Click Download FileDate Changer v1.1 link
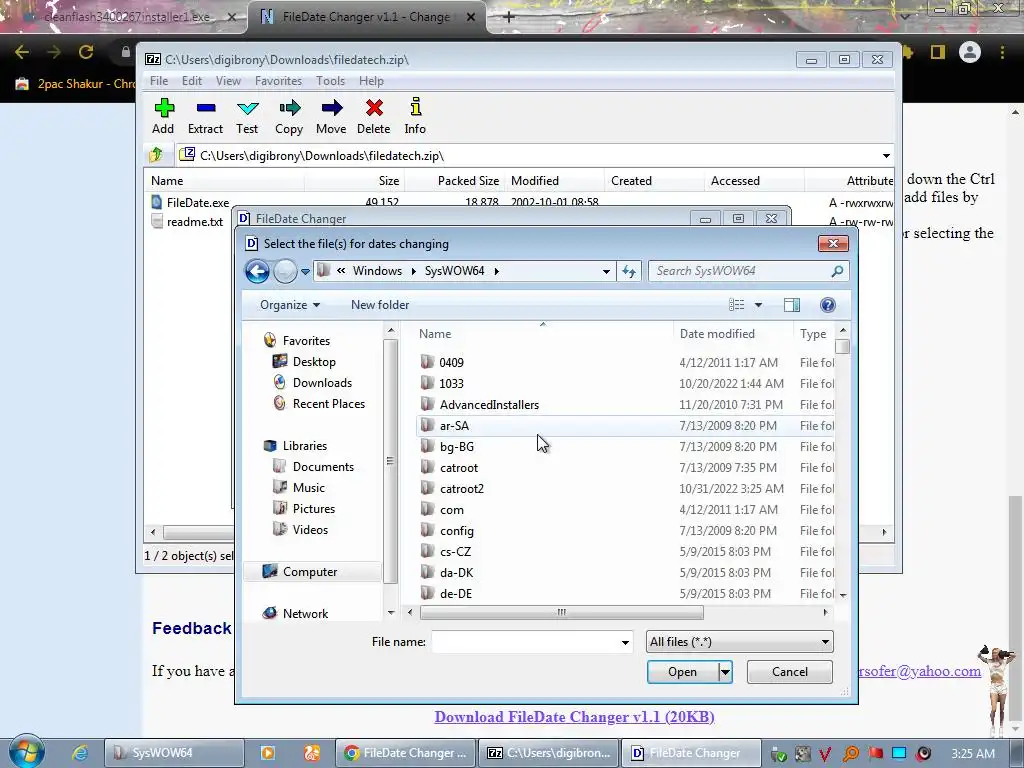The width and height of the screenshot is (1024, 768). (574, 717)
